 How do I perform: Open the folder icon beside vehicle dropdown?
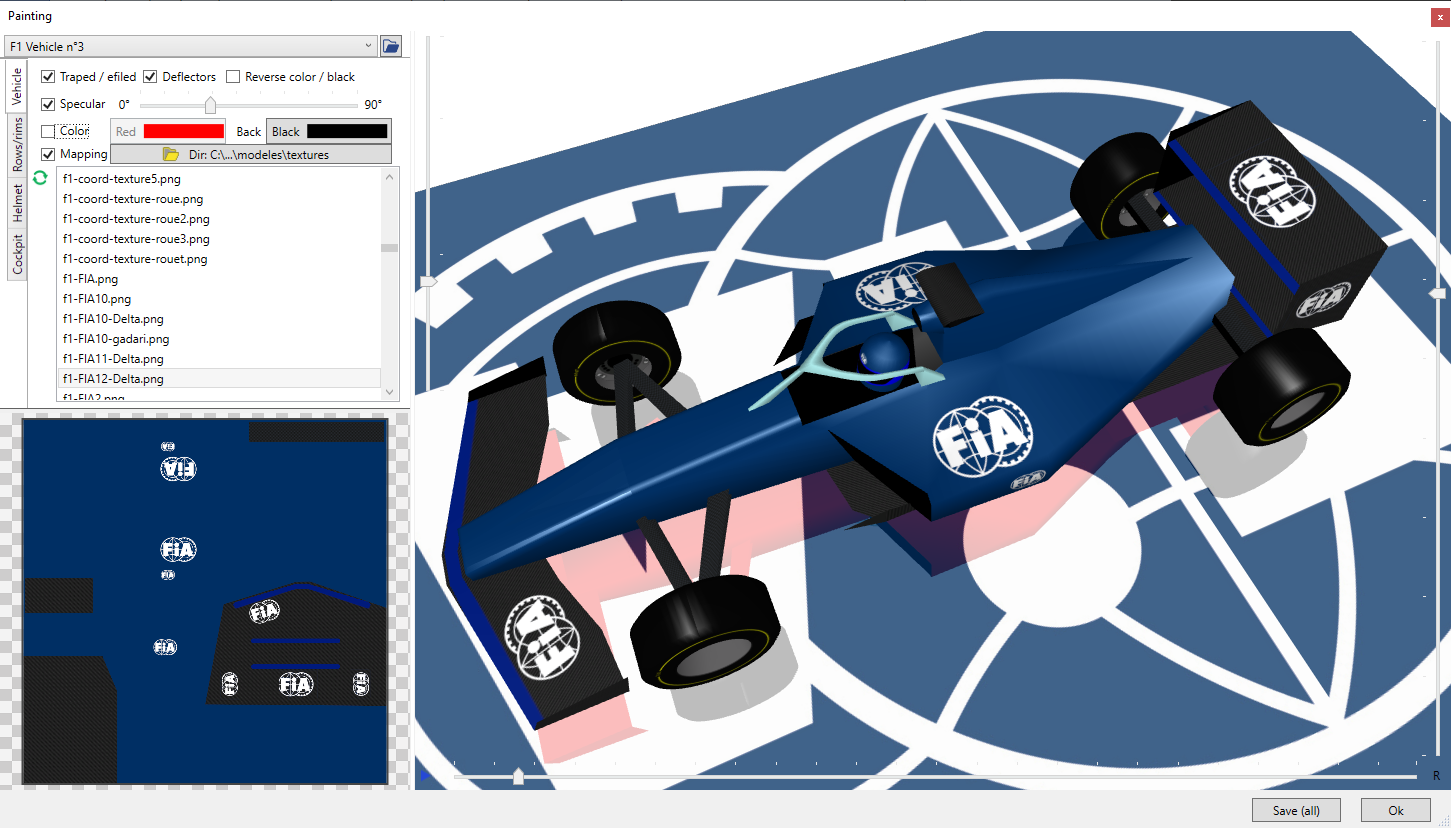[x=391, y=46]
